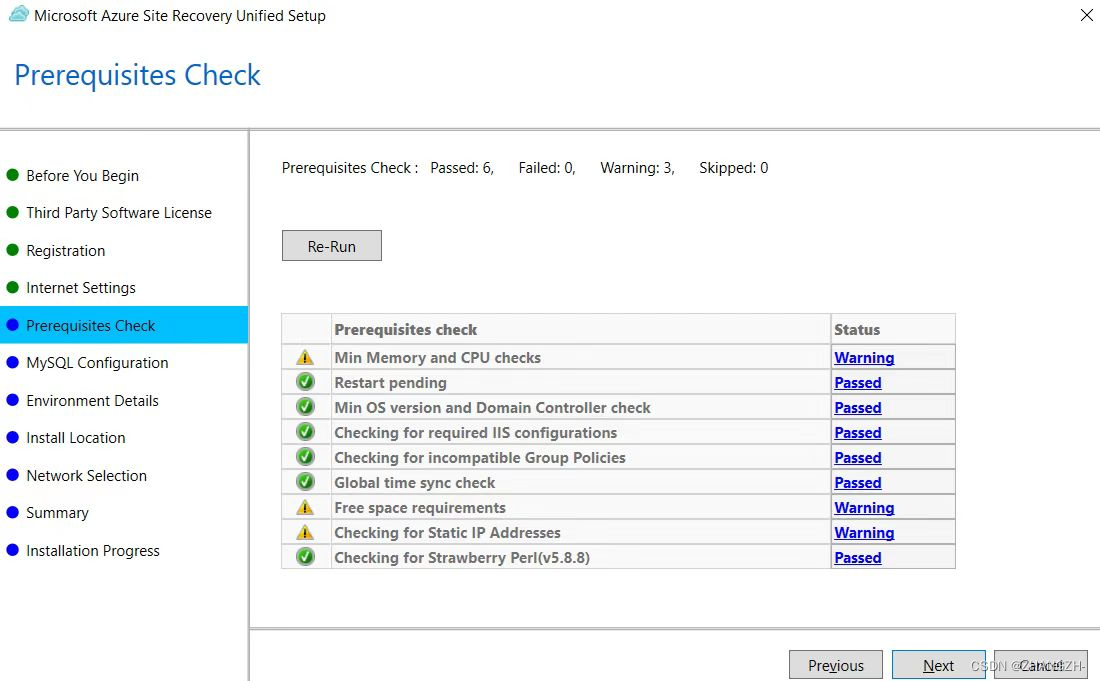Click the Re-Run button

(332, 245)
